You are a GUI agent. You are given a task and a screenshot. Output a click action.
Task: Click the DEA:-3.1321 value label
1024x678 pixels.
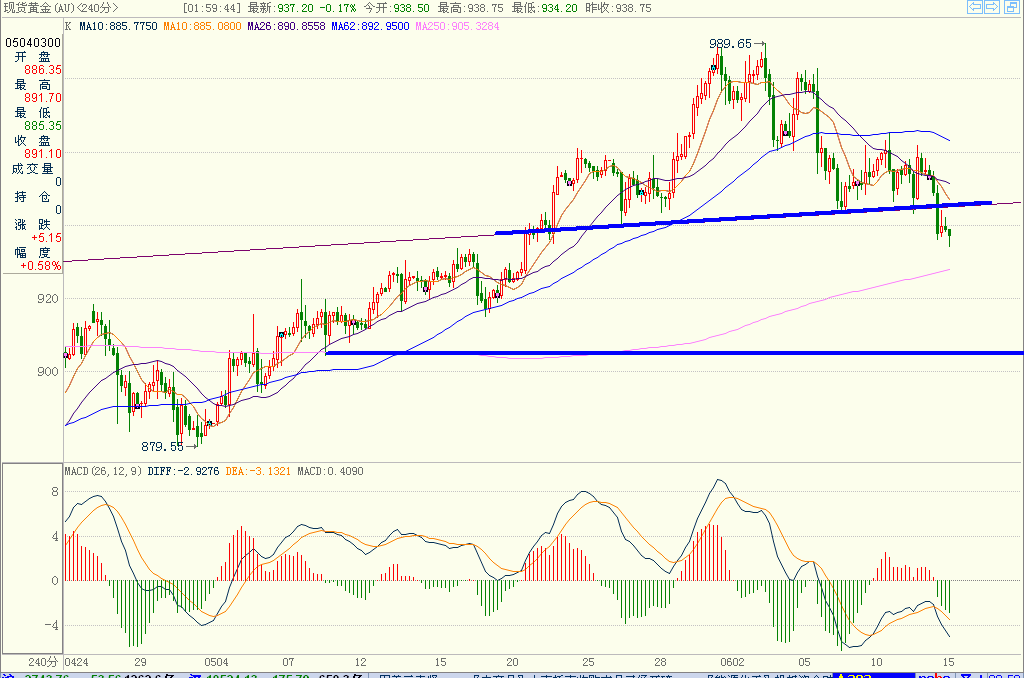pyautogui.click(x=258, y=471)
